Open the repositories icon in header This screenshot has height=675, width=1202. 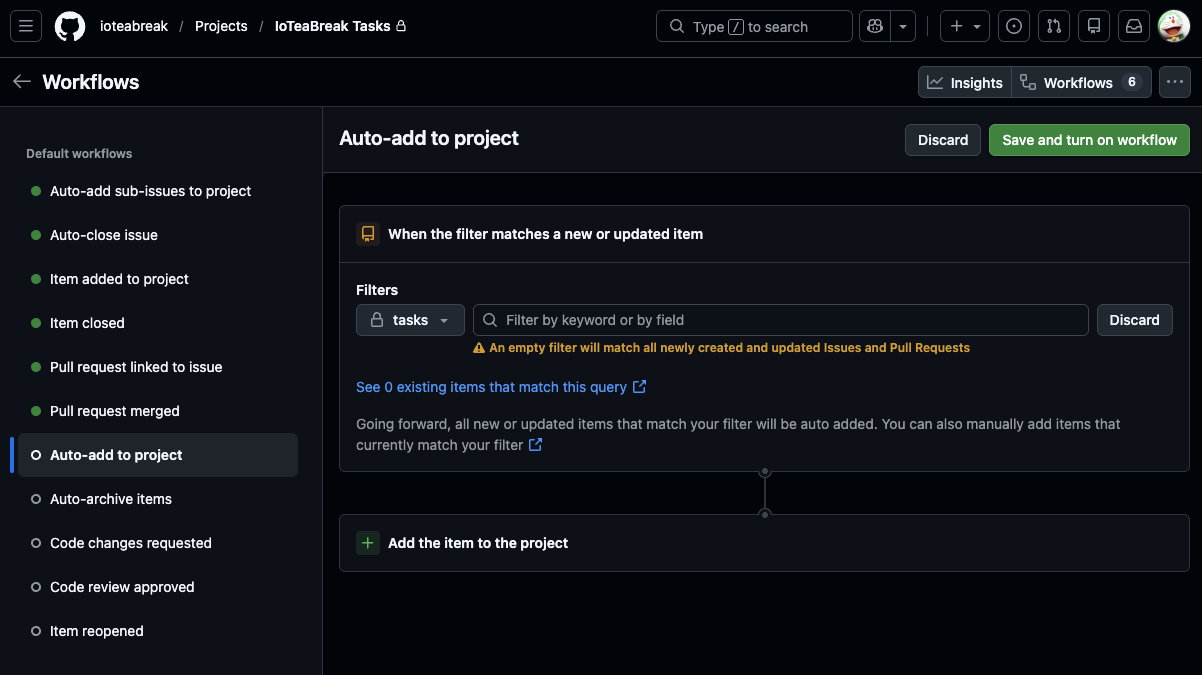[1094, 27]
